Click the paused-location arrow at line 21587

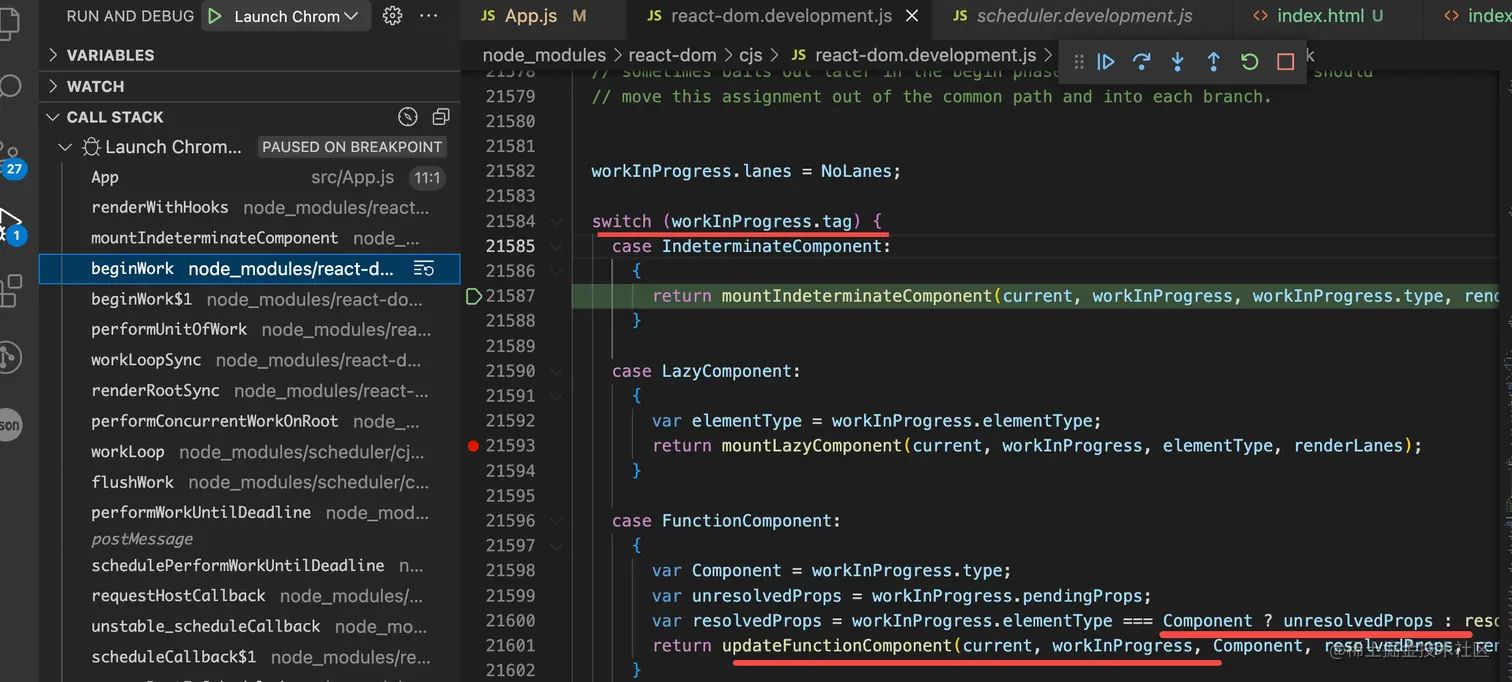click(473, 296)
